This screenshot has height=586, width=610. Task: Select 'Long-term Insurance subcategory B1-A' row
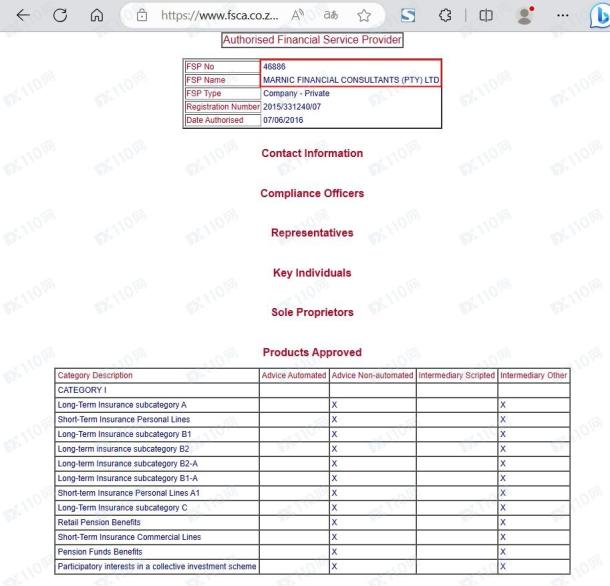tap(312, 478)
